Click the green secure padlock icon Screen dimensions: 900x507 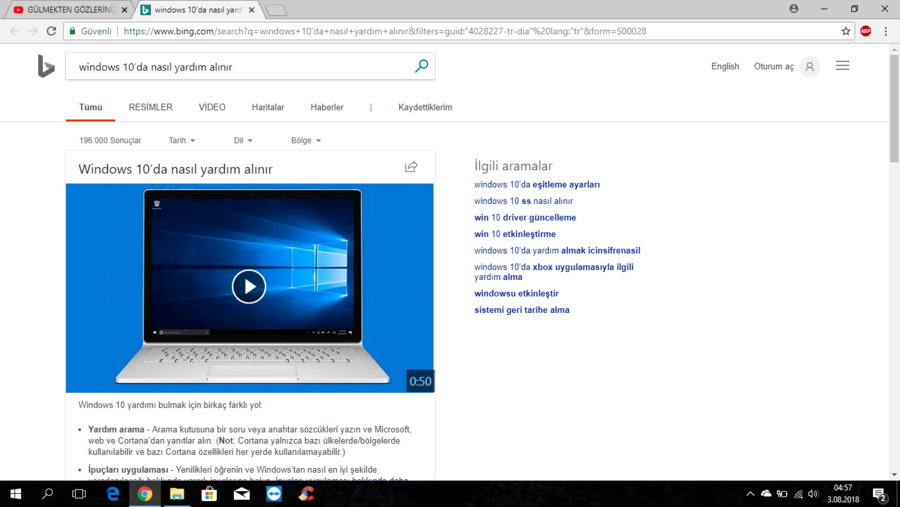coord(72,31)
